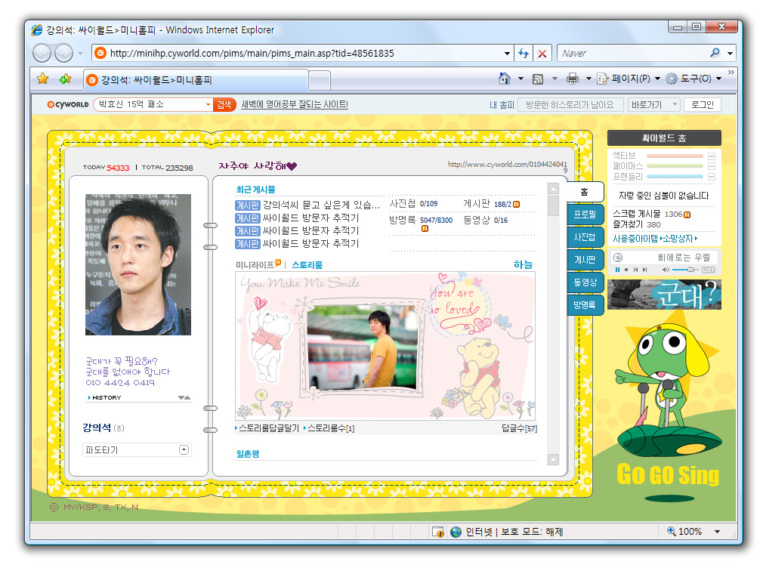763x568 pixels.
Task: Select the 프로필 side tab
Action: click(585, 214)
